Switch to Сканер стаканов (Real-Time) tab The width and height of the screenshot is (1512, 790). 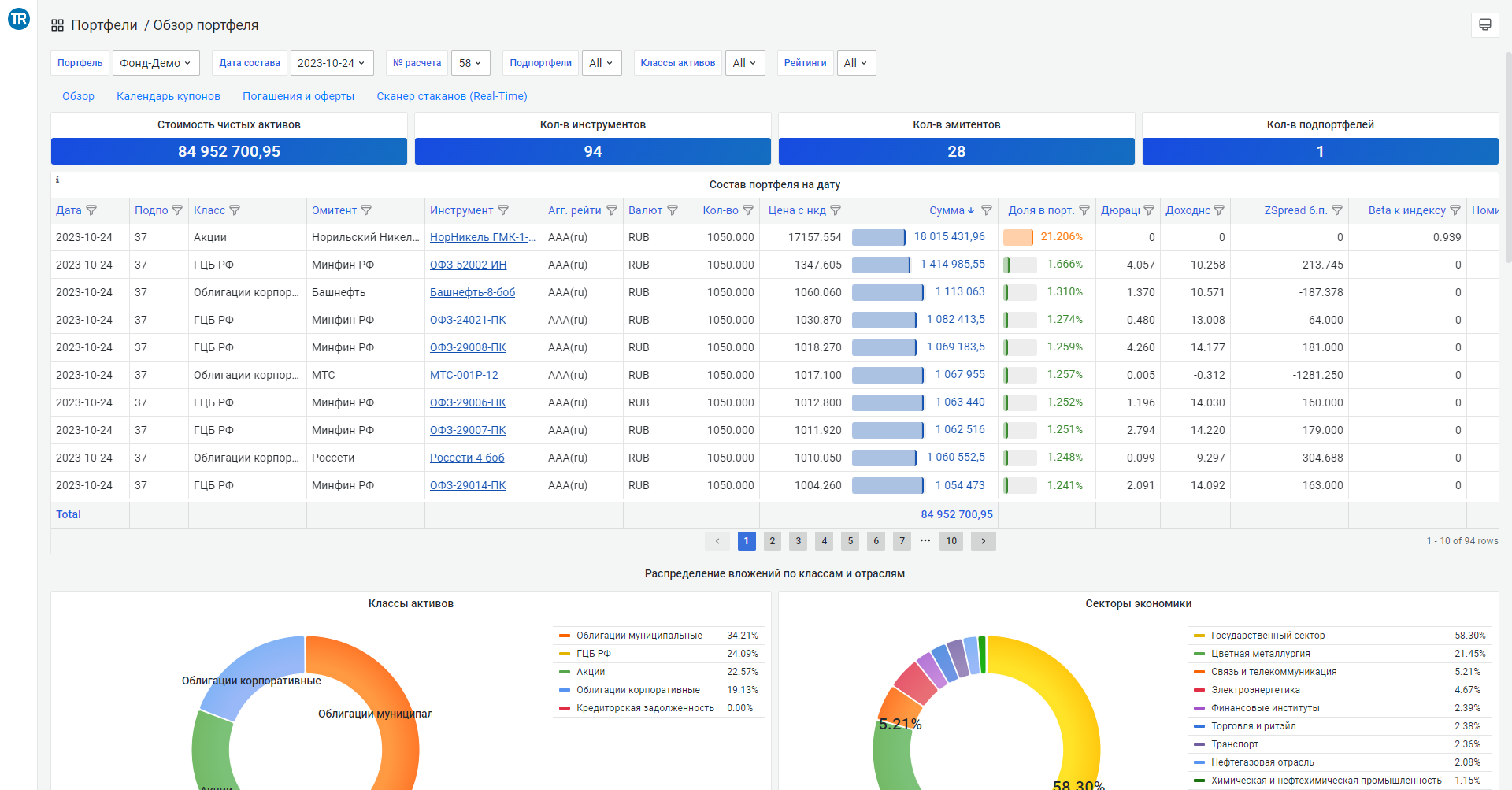pyautogui.click(x=452, y=96)
